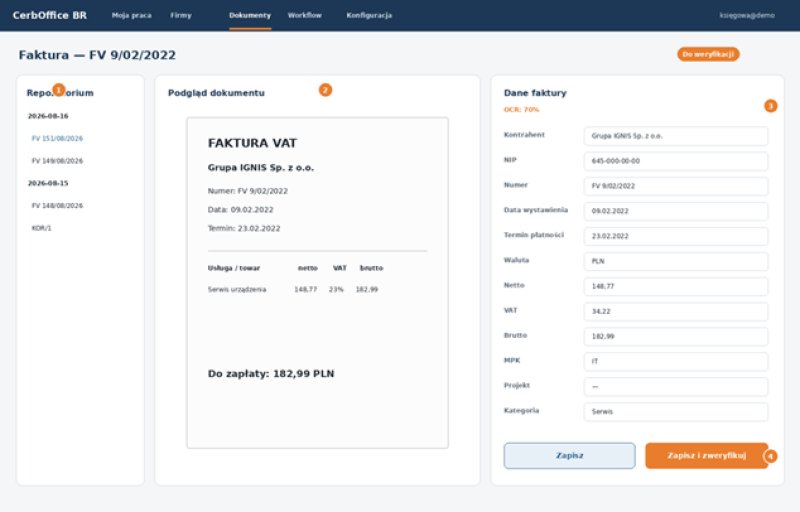This screenshot has width=800, height=512.
Task: Click the Waluta field showing PLN
Action: click(x=676, y=261)
